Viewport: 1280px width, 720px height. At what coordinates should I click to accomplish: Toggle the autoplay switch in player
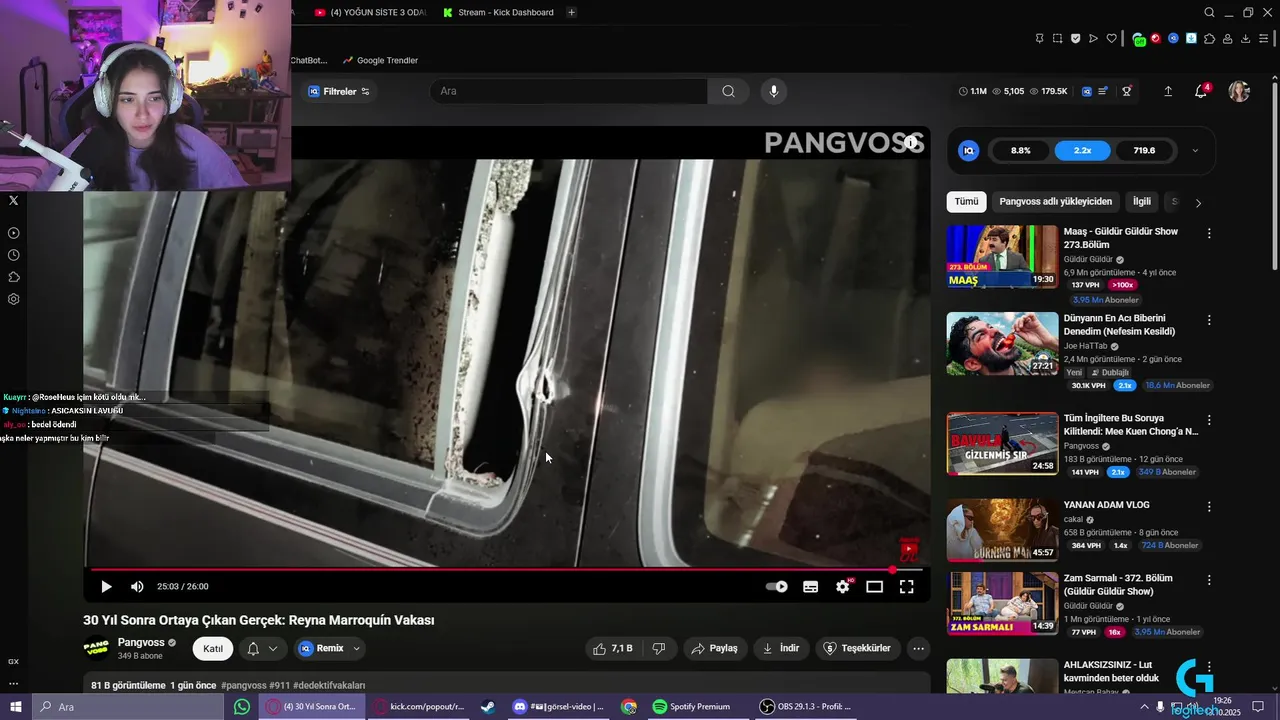tap(777, 587)
